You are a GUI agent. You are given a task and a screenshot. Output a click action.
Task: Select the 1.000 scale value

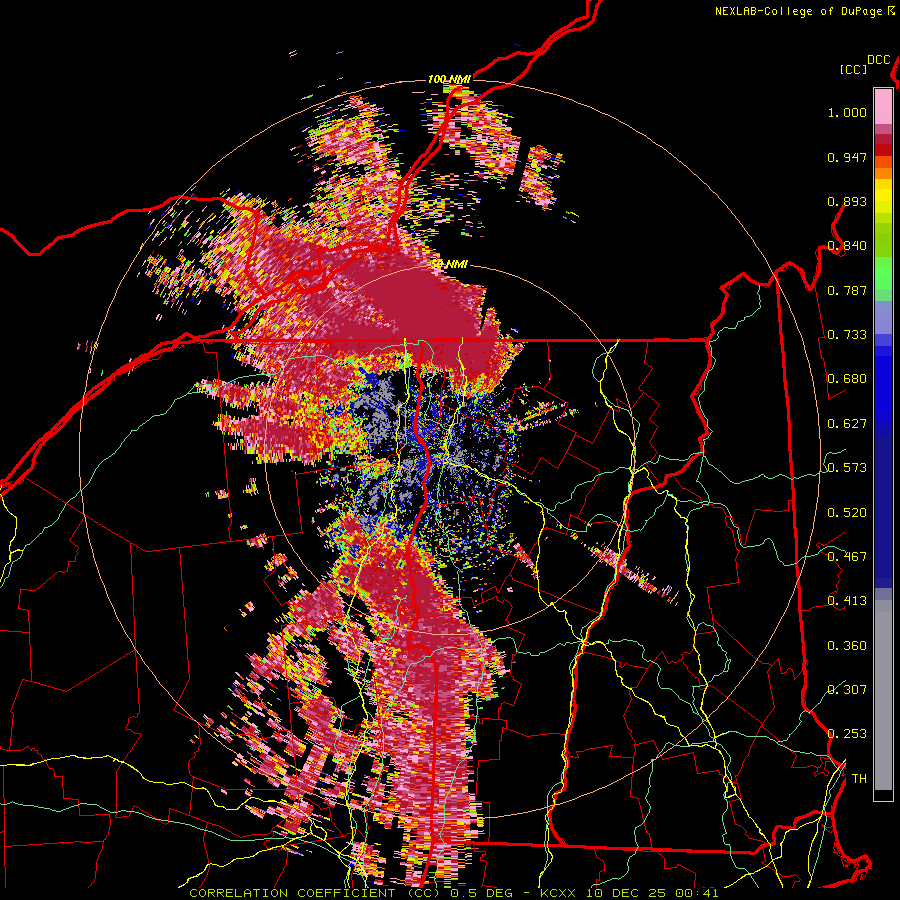pos(847,112)
